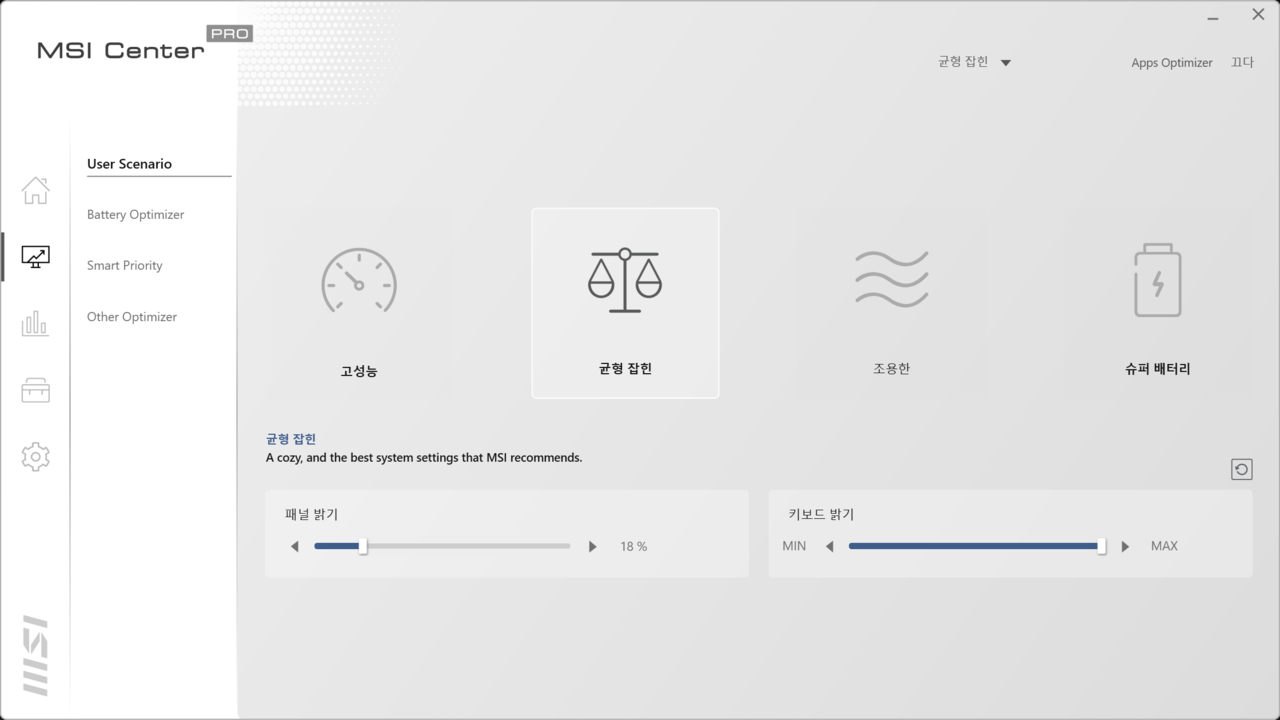Switch to Smart Priority tab

124,266
